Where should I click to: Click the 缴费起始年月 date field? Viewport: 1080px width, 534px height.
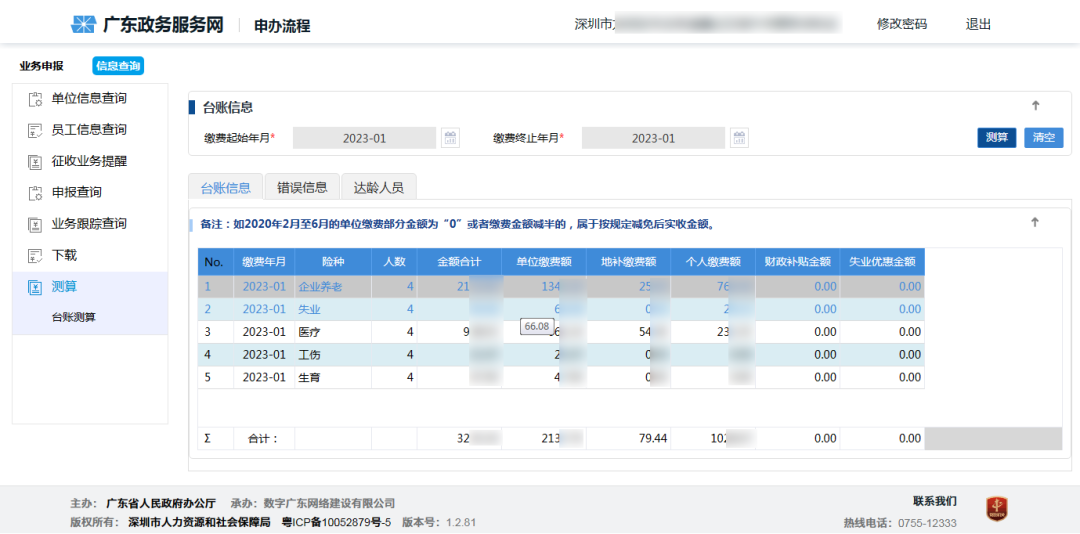tap(364, 138)
